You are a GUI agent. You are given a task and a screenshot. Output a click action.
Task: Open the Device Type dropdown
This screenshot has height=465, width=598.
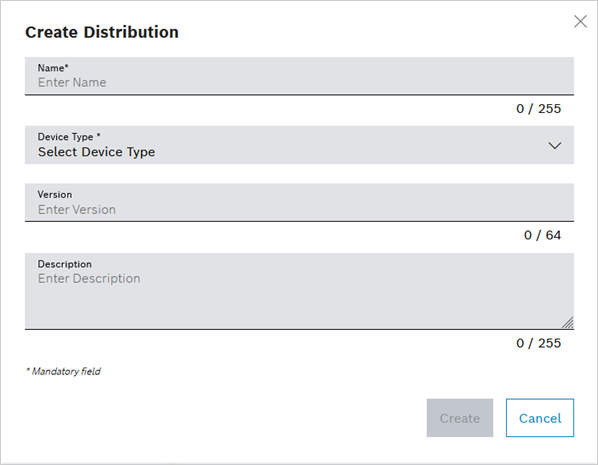coord(299,145)
